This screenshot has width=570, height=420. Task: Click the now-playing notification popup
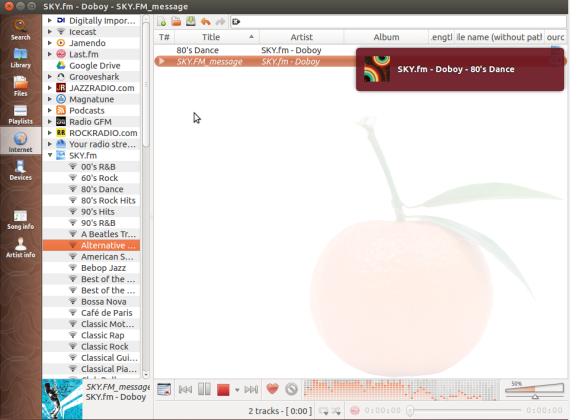(x=460, y=69)
